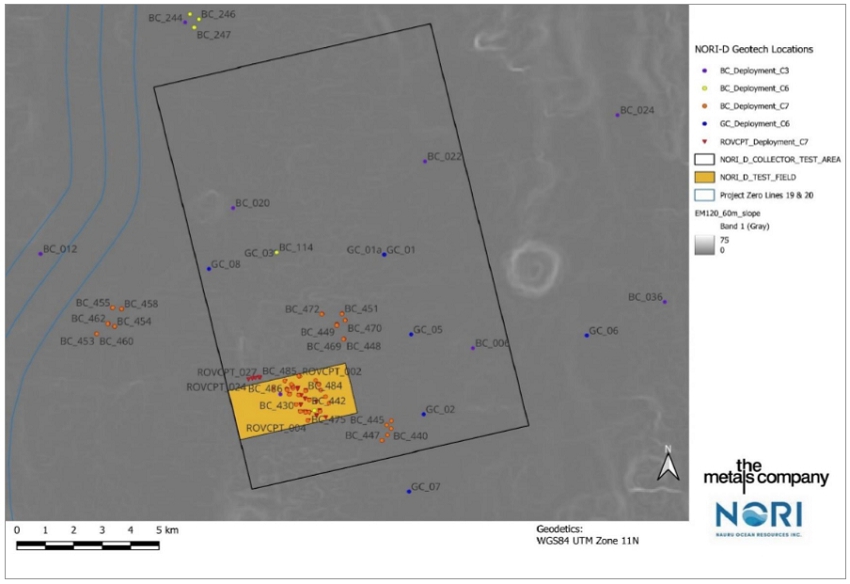
Task: Select the GC_07 point below test area
Action: click(x=409, y=491)
